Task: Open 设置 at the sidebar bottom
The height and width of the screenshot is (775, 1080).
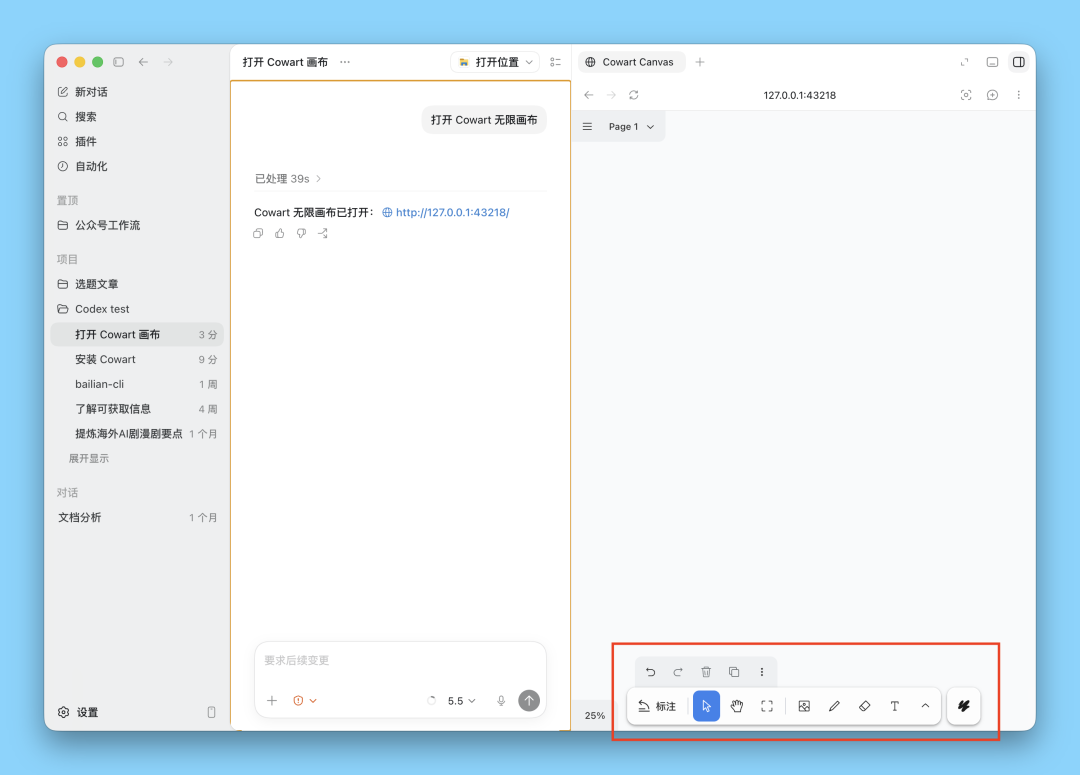Action: point(78,712)
